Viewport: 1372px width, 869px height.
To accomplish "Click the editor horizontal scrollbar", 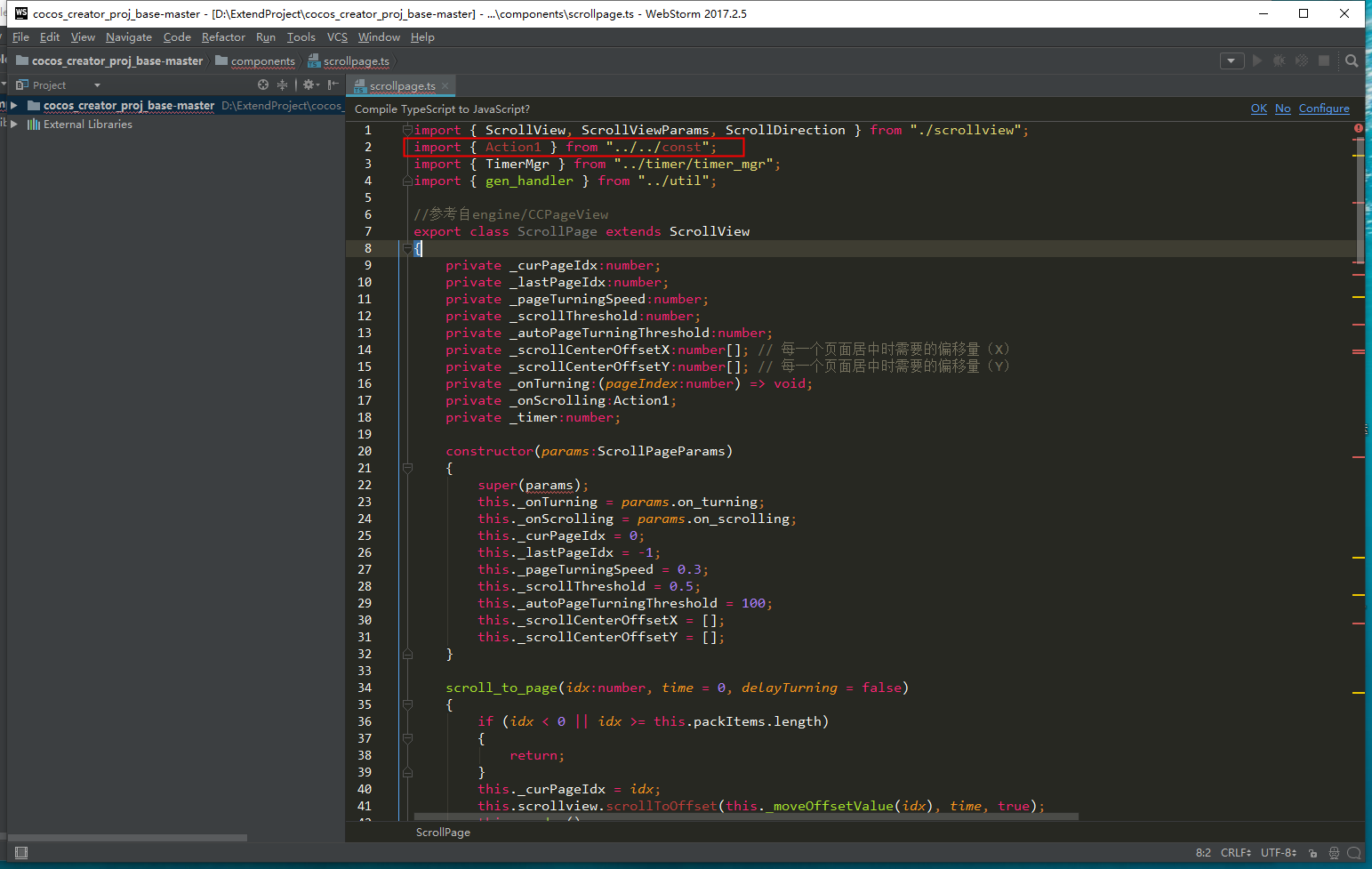I will click(x=745, y=816).
